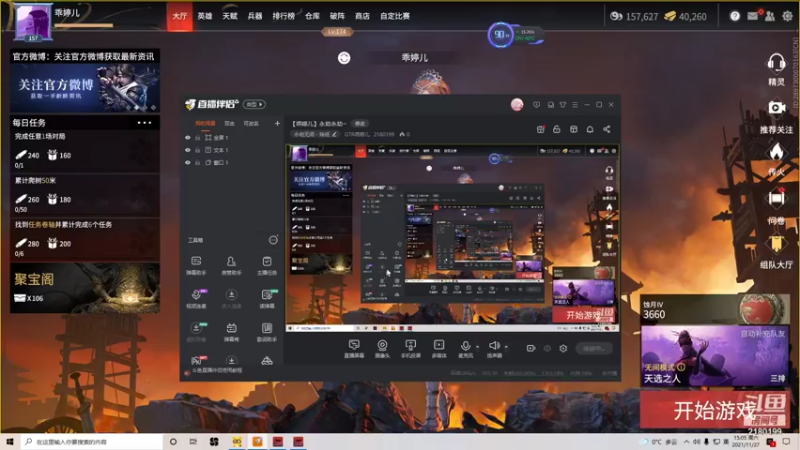
Task: Open the 主播任务 tool icon
Action: [267, 265]
